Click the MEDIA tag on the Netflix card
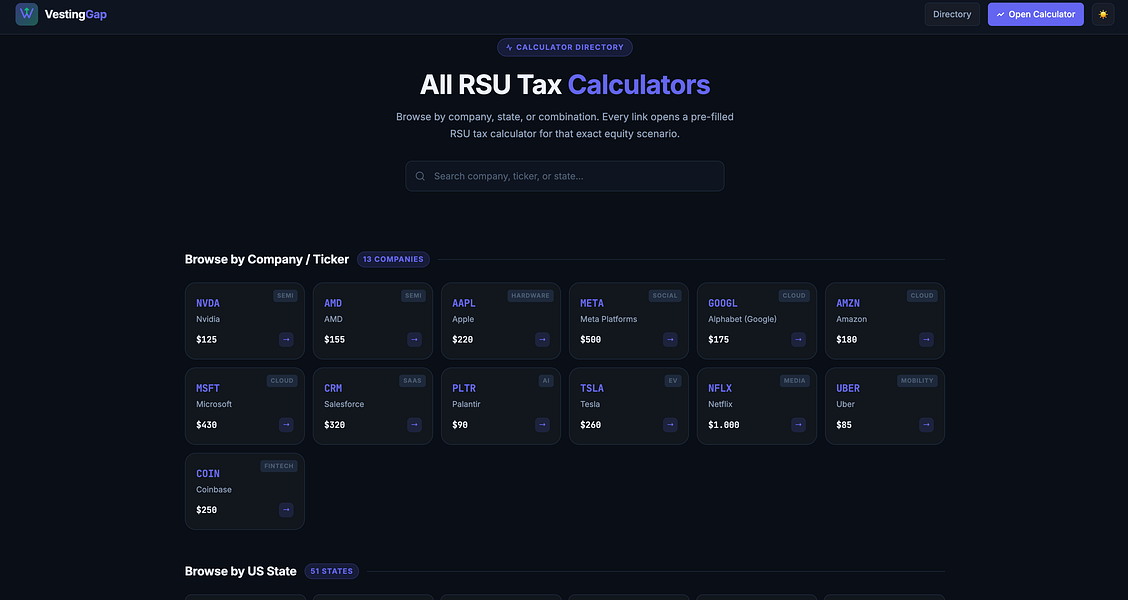Viewport: 1128px width, 600px height. [795, 381]
